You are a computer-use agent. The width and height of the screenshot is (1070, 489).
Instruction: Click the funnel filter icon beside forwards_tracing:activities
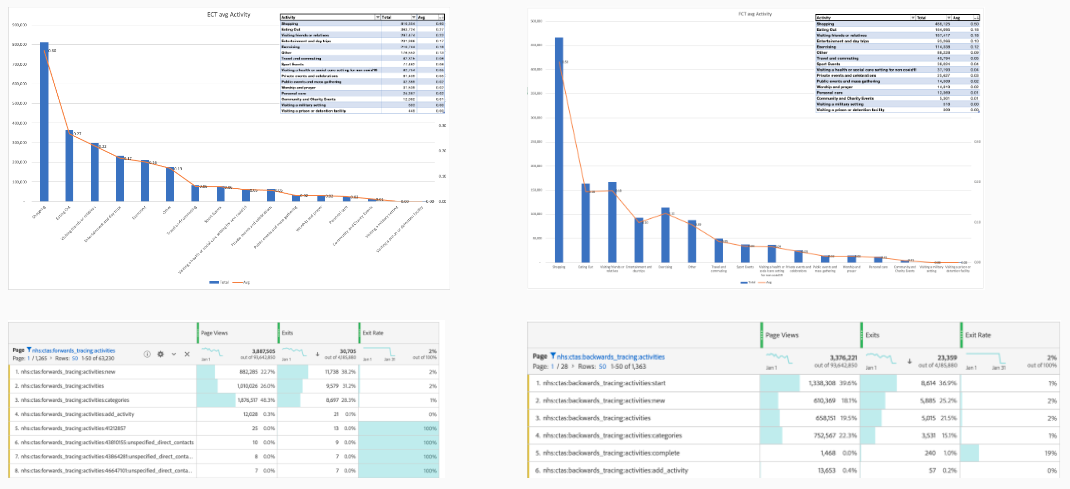28,352
